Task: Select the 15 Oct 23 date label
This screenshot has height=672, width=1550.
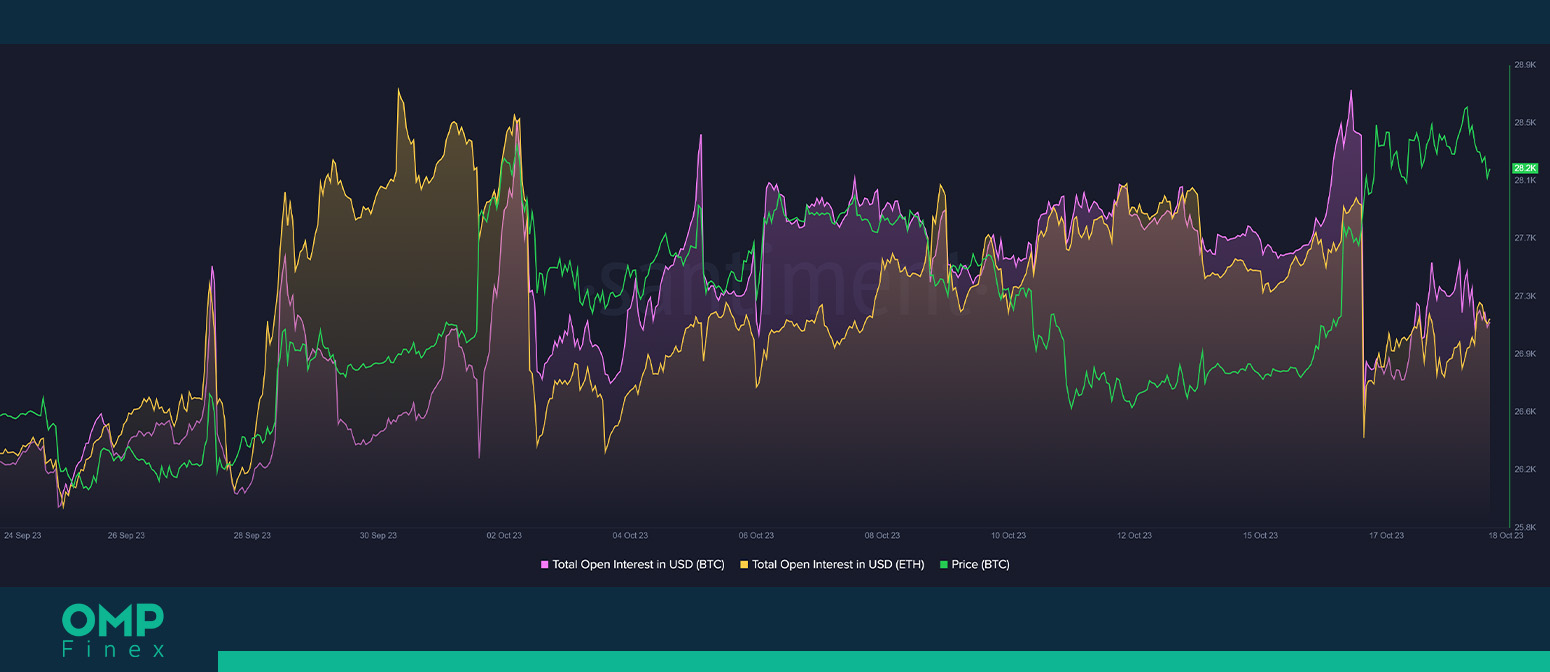Action: click(x=1260, y=536)
